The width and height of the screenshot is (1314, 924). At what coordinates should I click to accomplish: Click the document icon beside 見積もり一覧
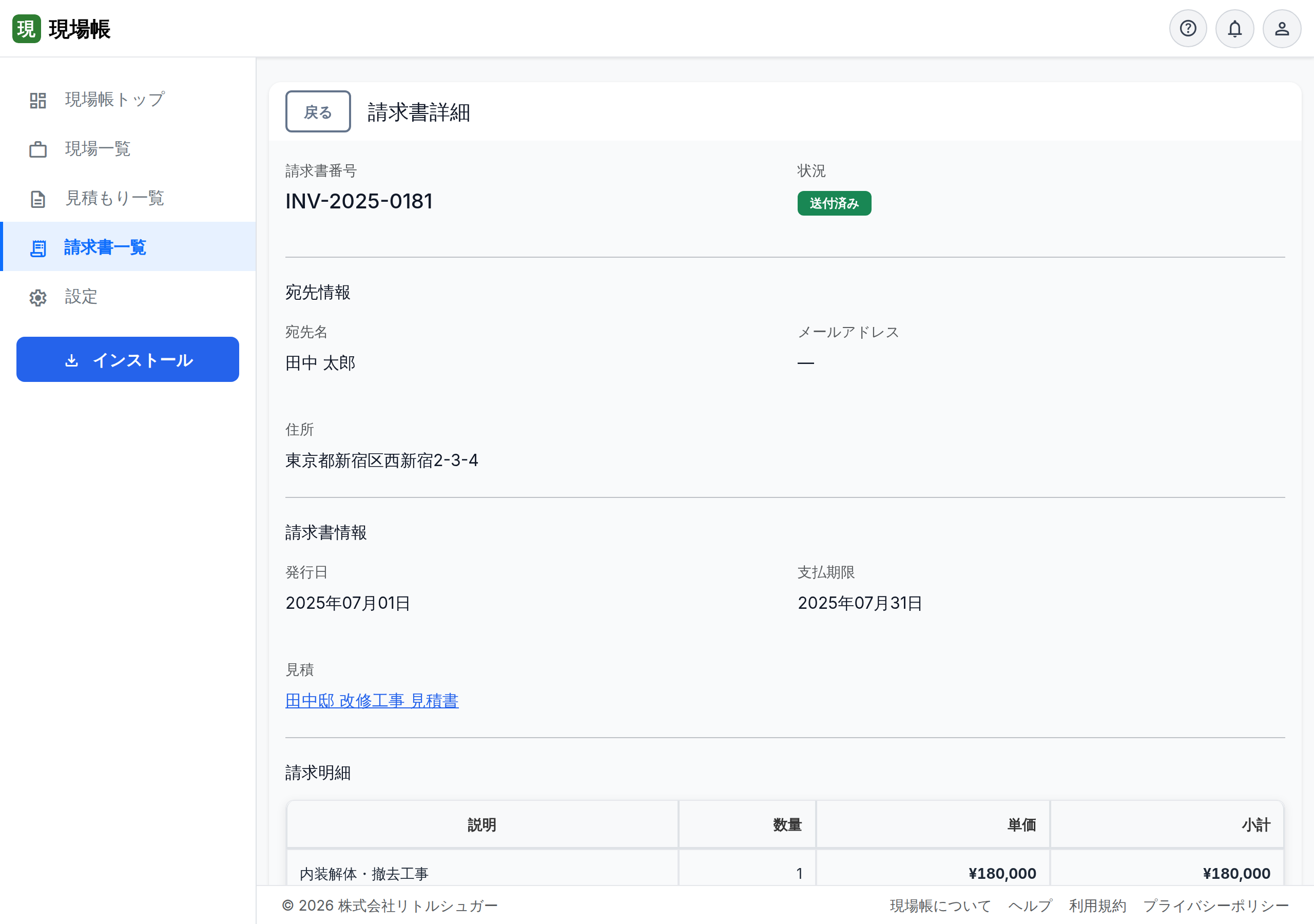[x=38, y=199]
